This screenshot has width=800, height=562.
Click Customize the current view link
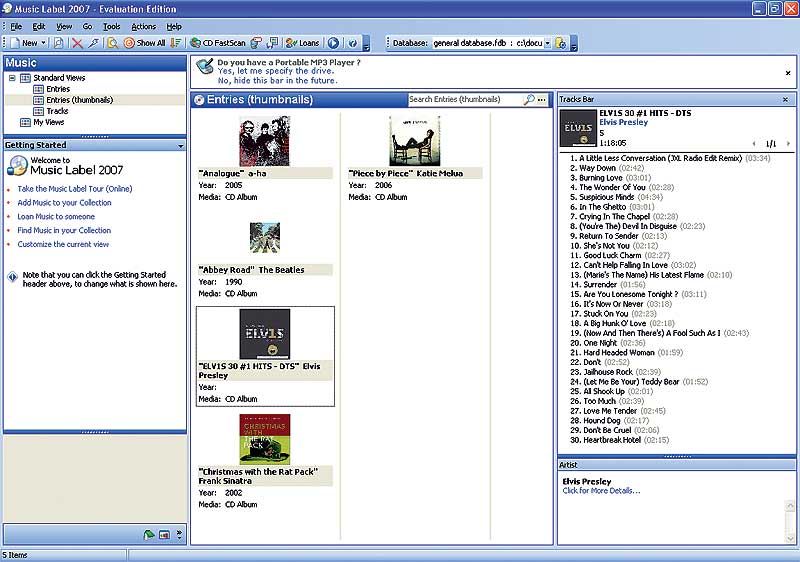pos(63,244)
